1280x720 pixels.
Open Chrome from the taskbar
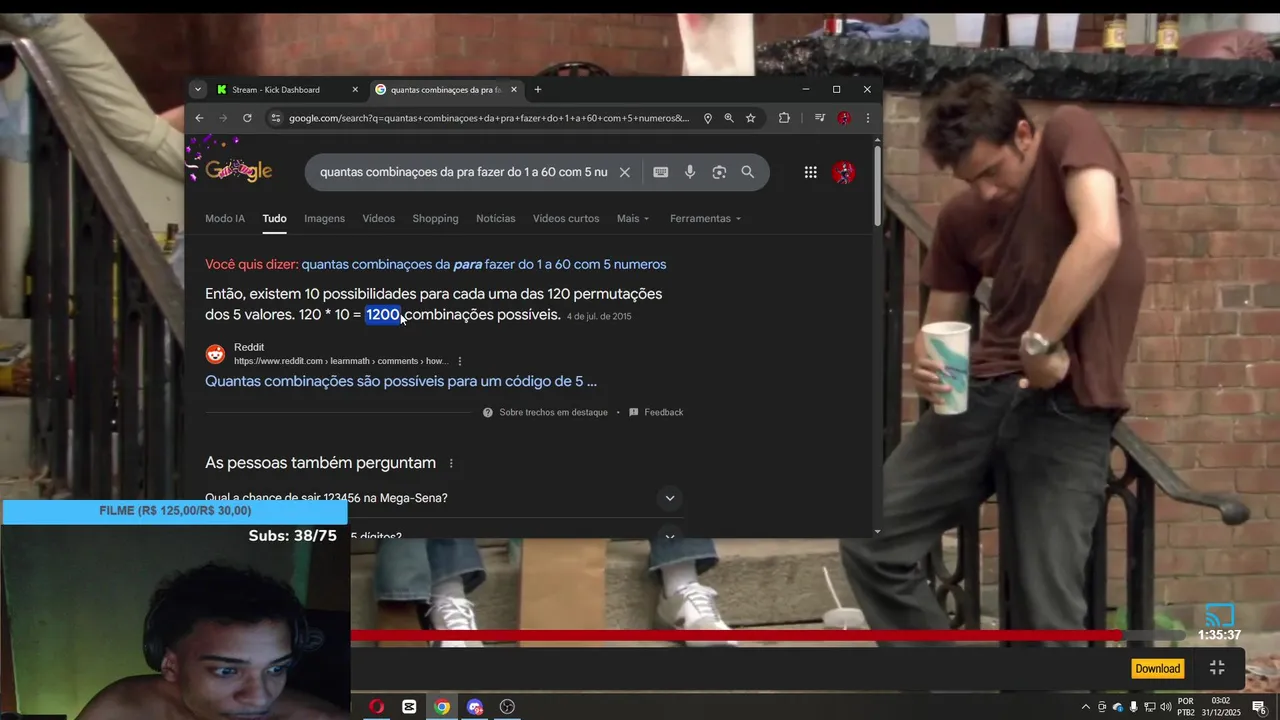[442, 707]
